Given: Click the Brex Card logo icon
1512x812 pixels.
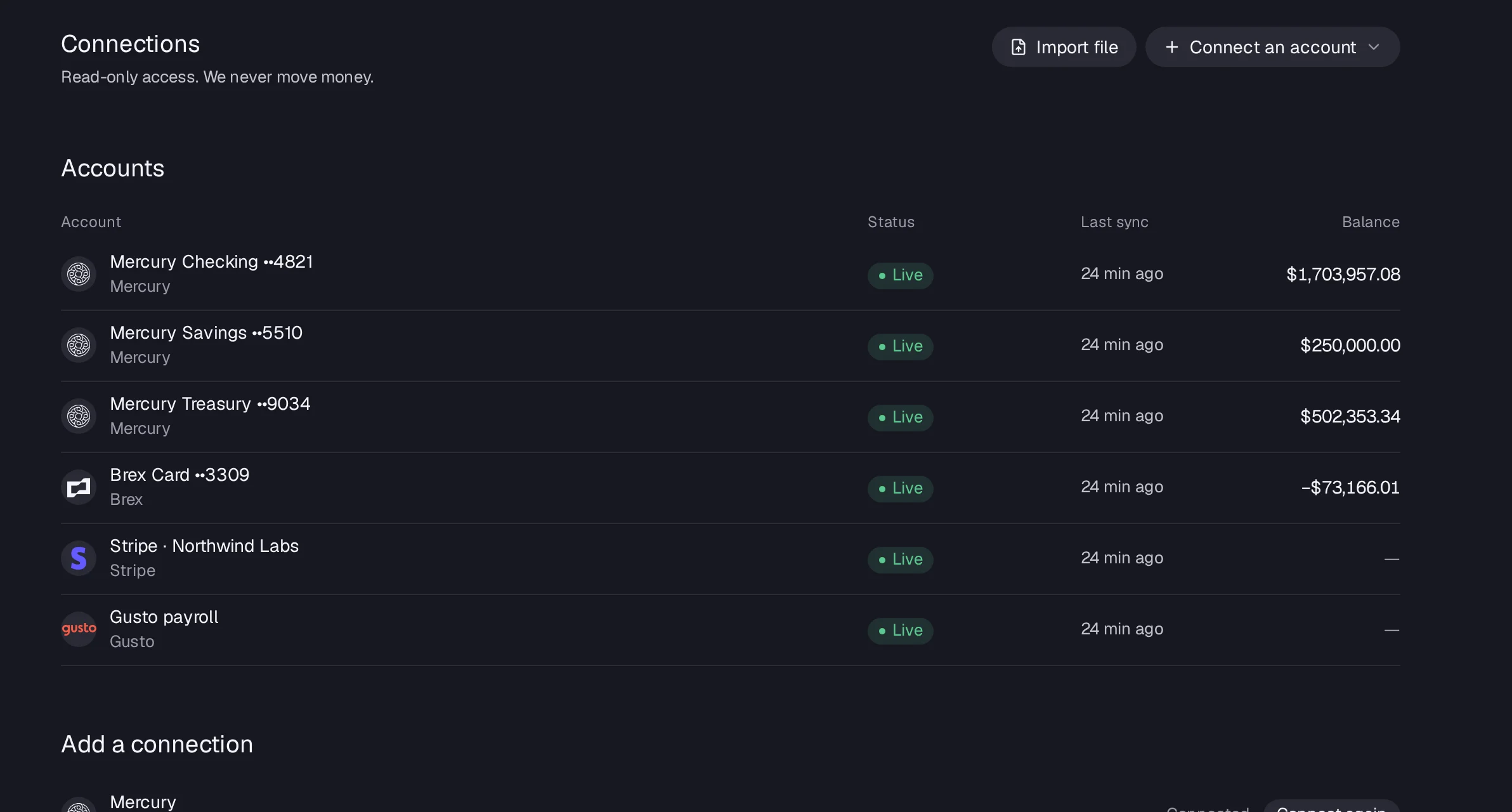Looking at the screenshot, I should point(79,487).
